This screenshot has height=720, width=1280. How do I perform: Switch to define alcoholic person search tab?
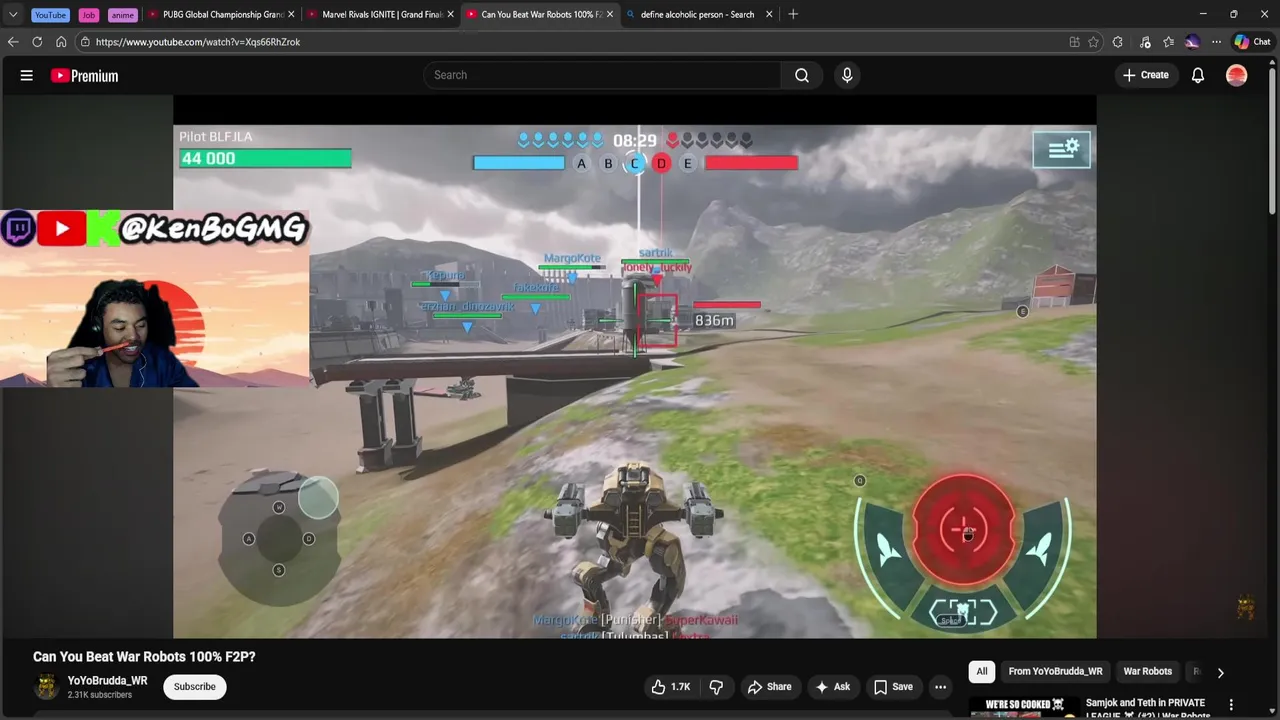[x=698, y=14]
